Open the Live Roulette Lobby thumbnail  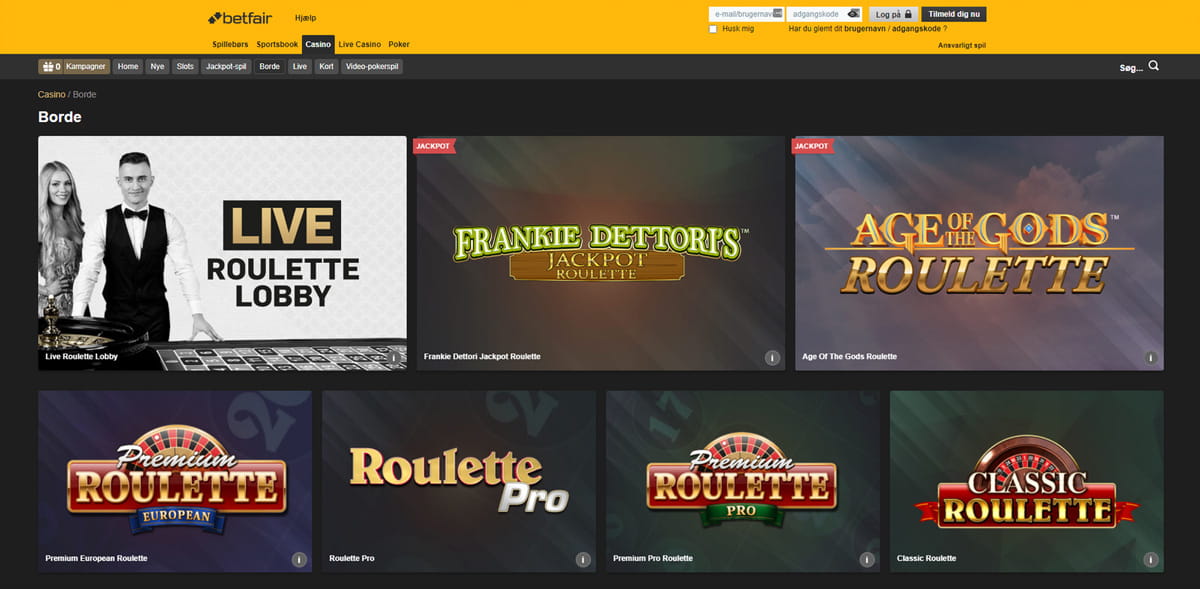pyautogui.click(x=222, y=253)
